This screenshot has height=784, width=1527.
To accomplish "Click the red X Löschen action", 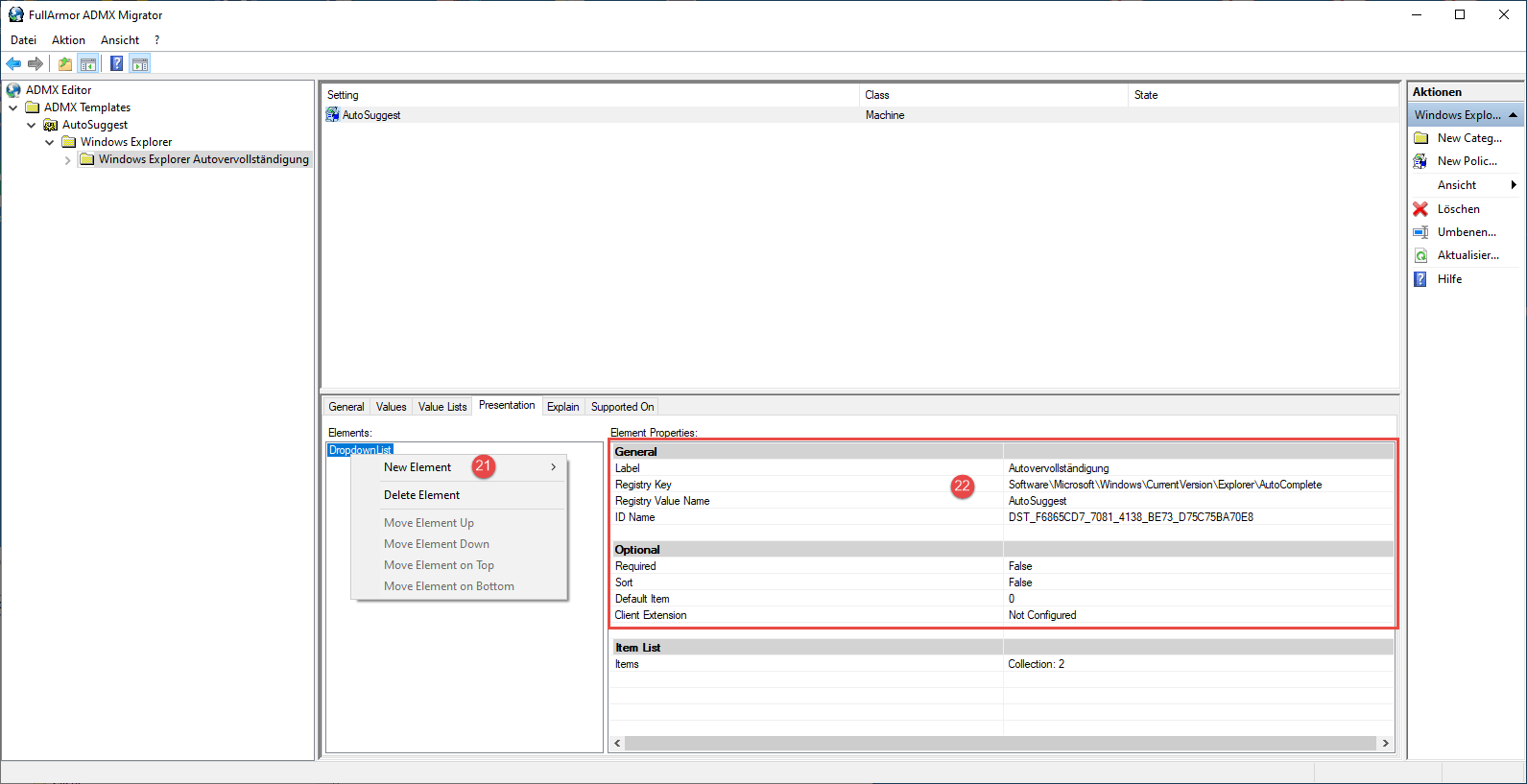I will 1420,209.
